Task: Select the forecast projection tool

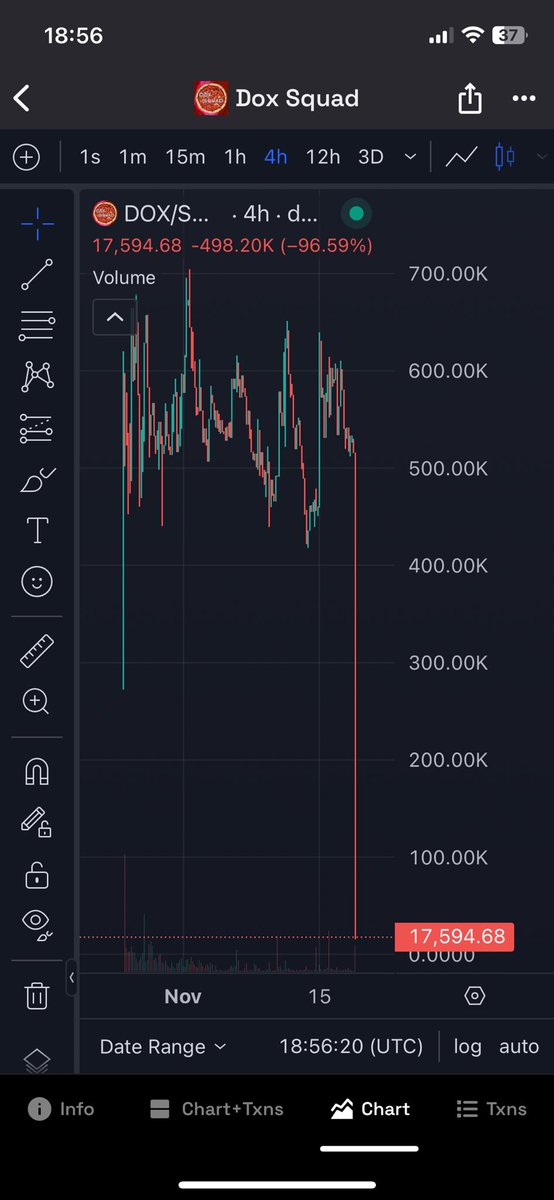Action: (37, 428)
